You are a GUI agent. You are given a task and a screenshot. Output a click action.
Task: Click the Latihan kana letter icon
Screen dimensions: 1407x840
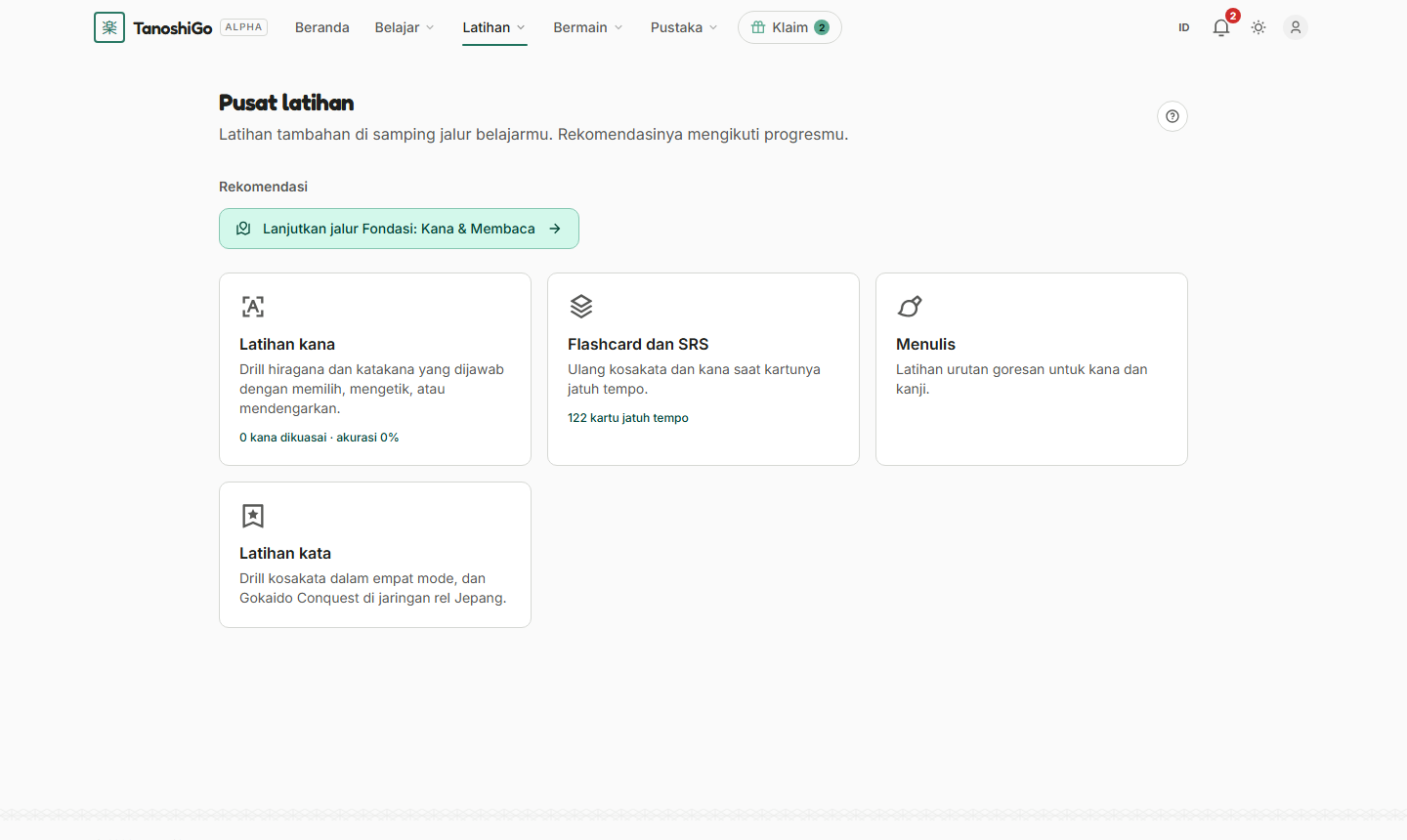[x=253, y=307]
